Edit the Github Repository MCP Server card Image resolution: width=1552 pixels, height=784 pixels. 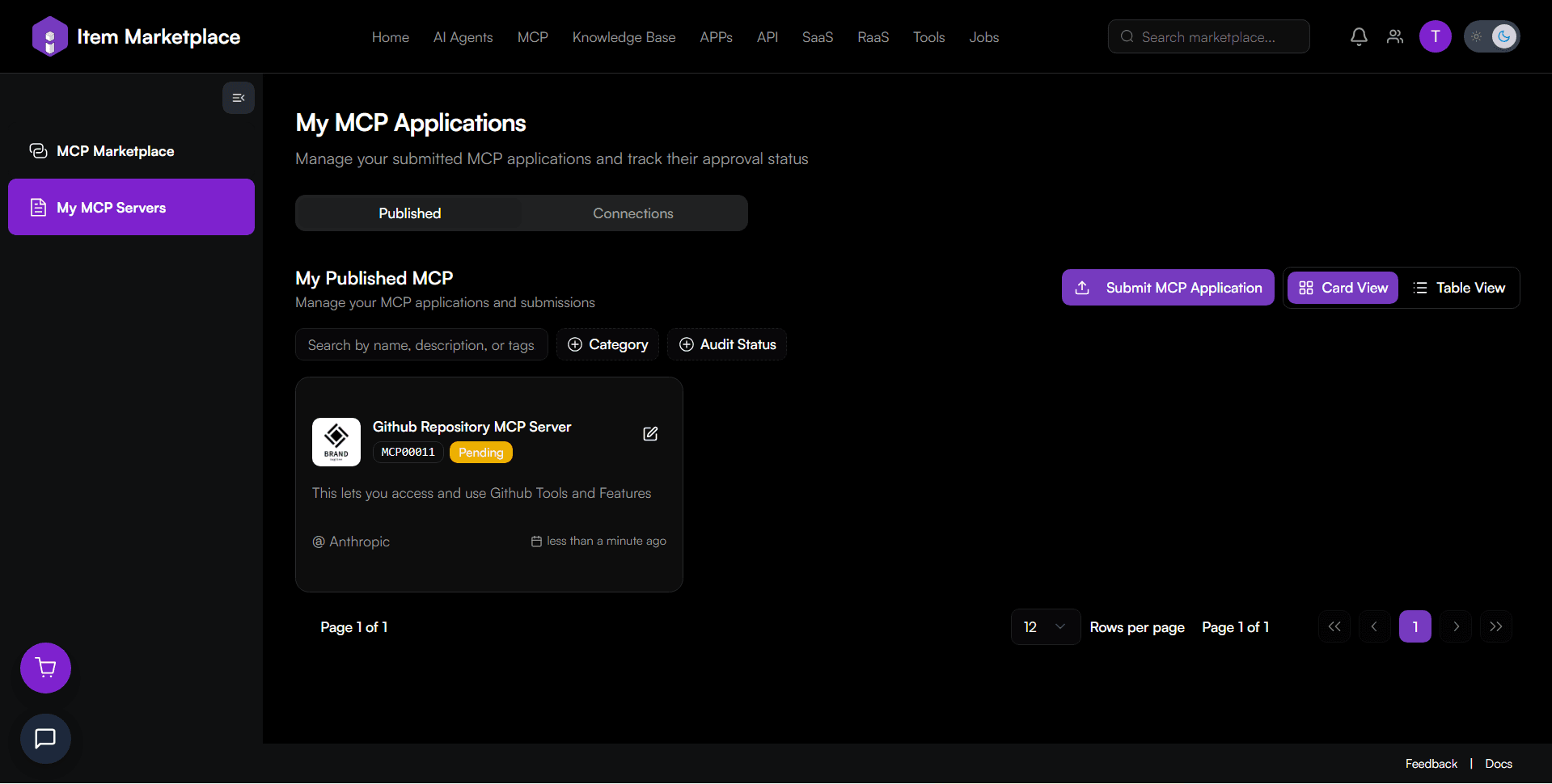pos(650,434)
